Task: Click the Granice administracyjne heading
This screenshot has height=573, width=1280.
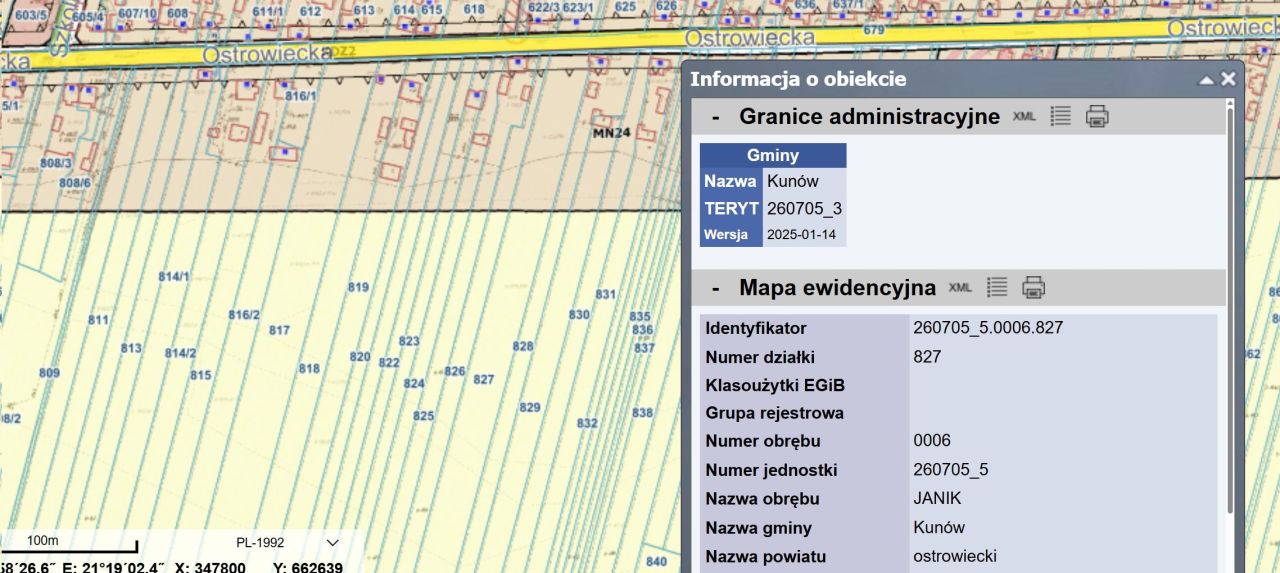Action: coord(869,116)
